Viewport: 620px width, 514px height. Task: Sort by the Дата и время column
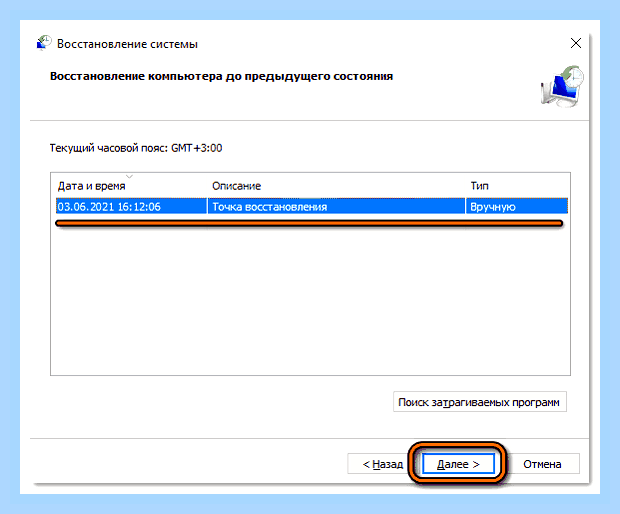click(91, 186)
